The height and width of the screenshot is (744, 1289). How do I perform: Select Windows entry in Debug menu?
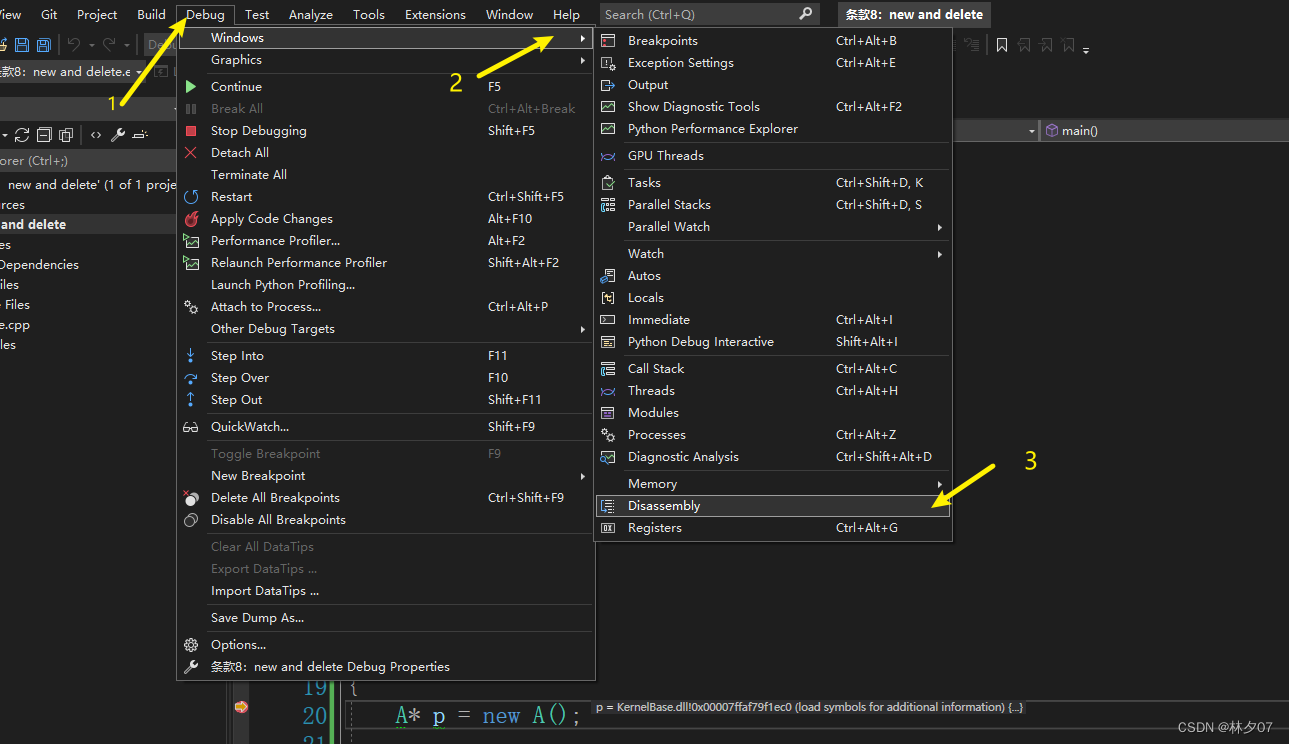(386, 38)
